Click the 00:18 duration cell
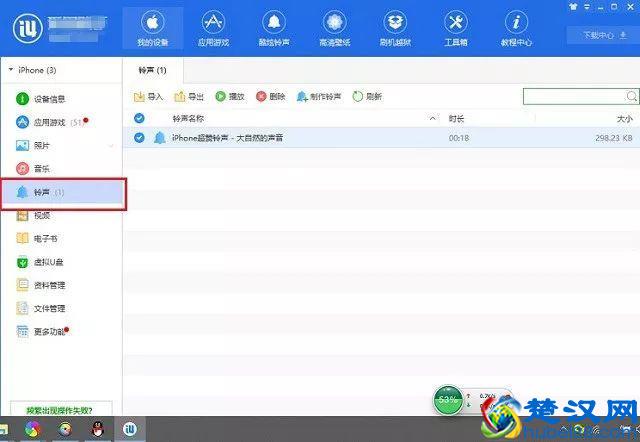This screenshot has width=640, height=442. click(459, 138)
